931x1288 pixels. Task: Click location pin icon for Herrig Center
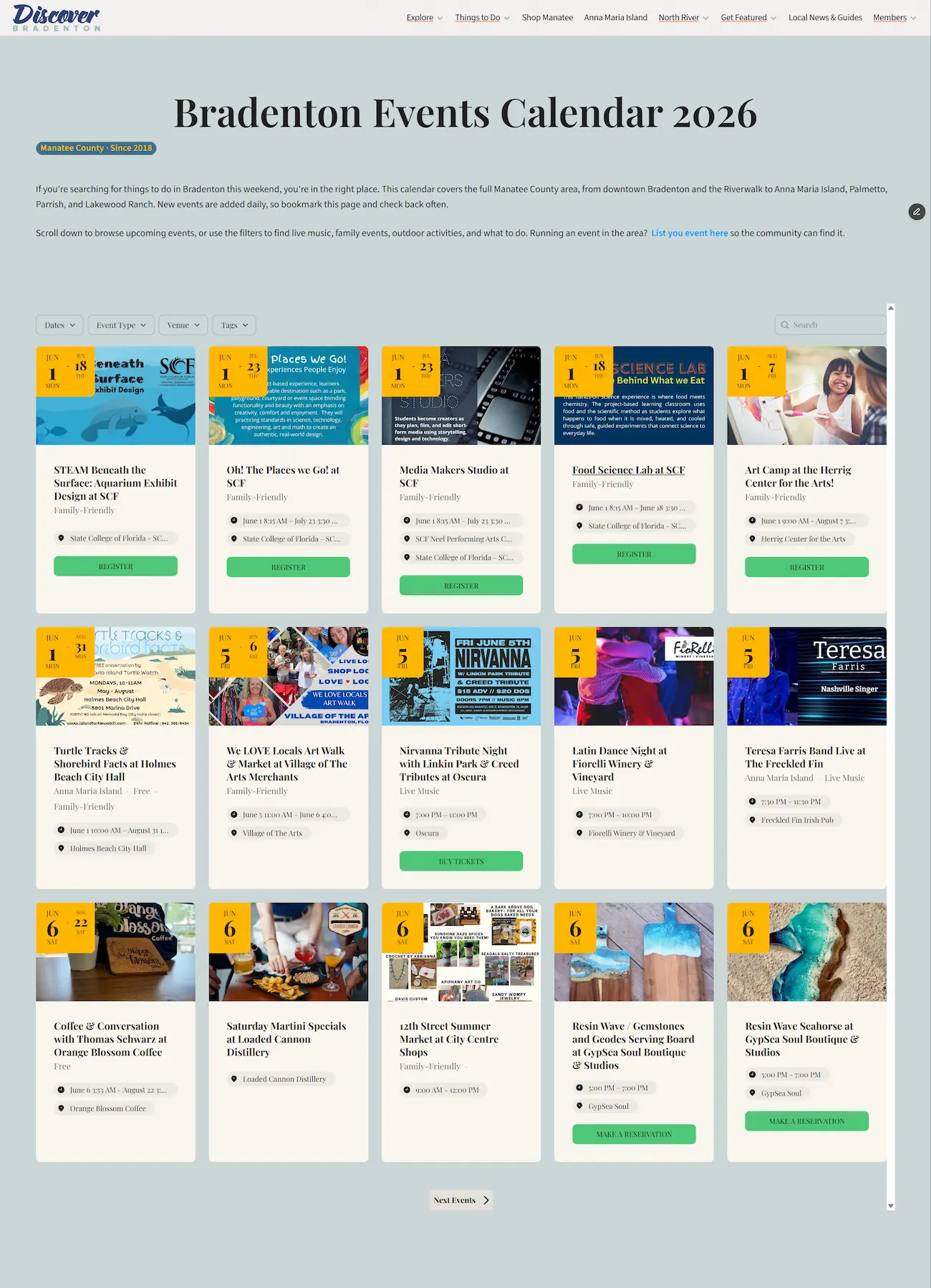click(x=752, y=539)
